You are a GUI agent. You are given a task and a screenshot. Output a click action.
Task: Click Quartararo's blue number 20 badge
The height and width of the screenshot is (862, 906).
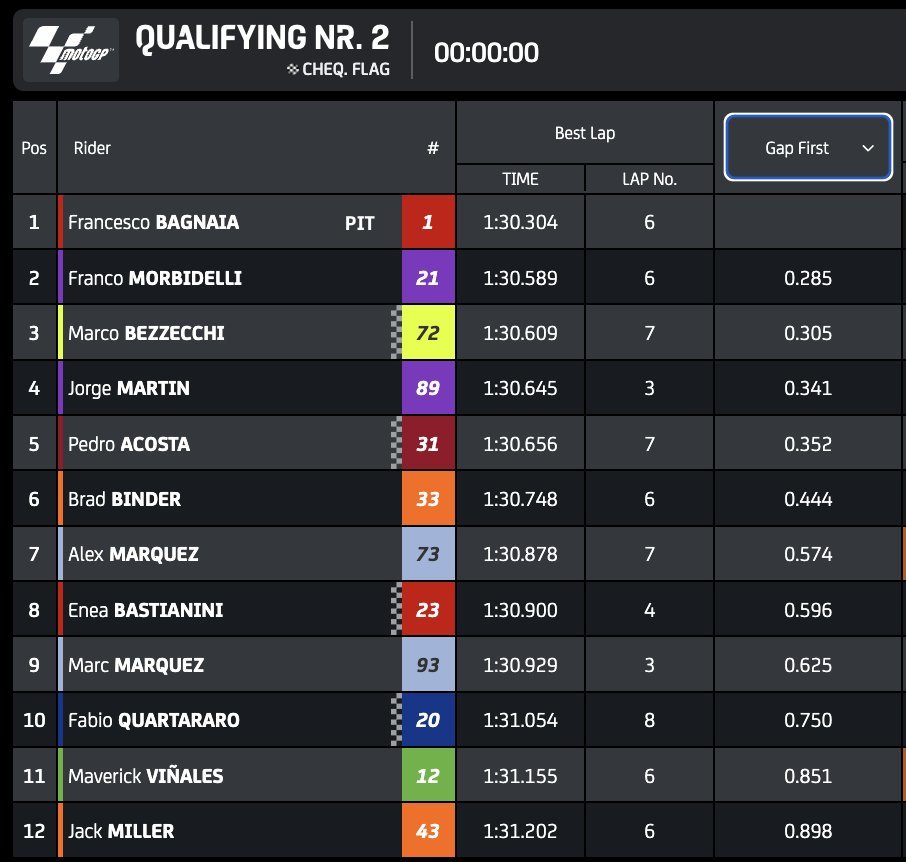click(x=428, y=720)
